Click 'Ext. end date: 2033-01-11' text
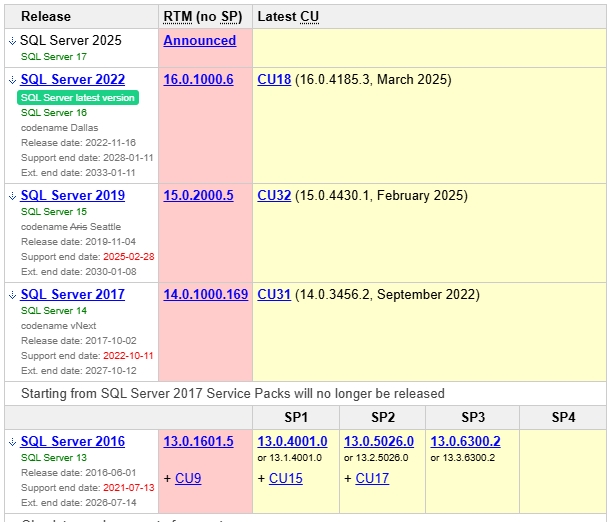 point(78,172)
